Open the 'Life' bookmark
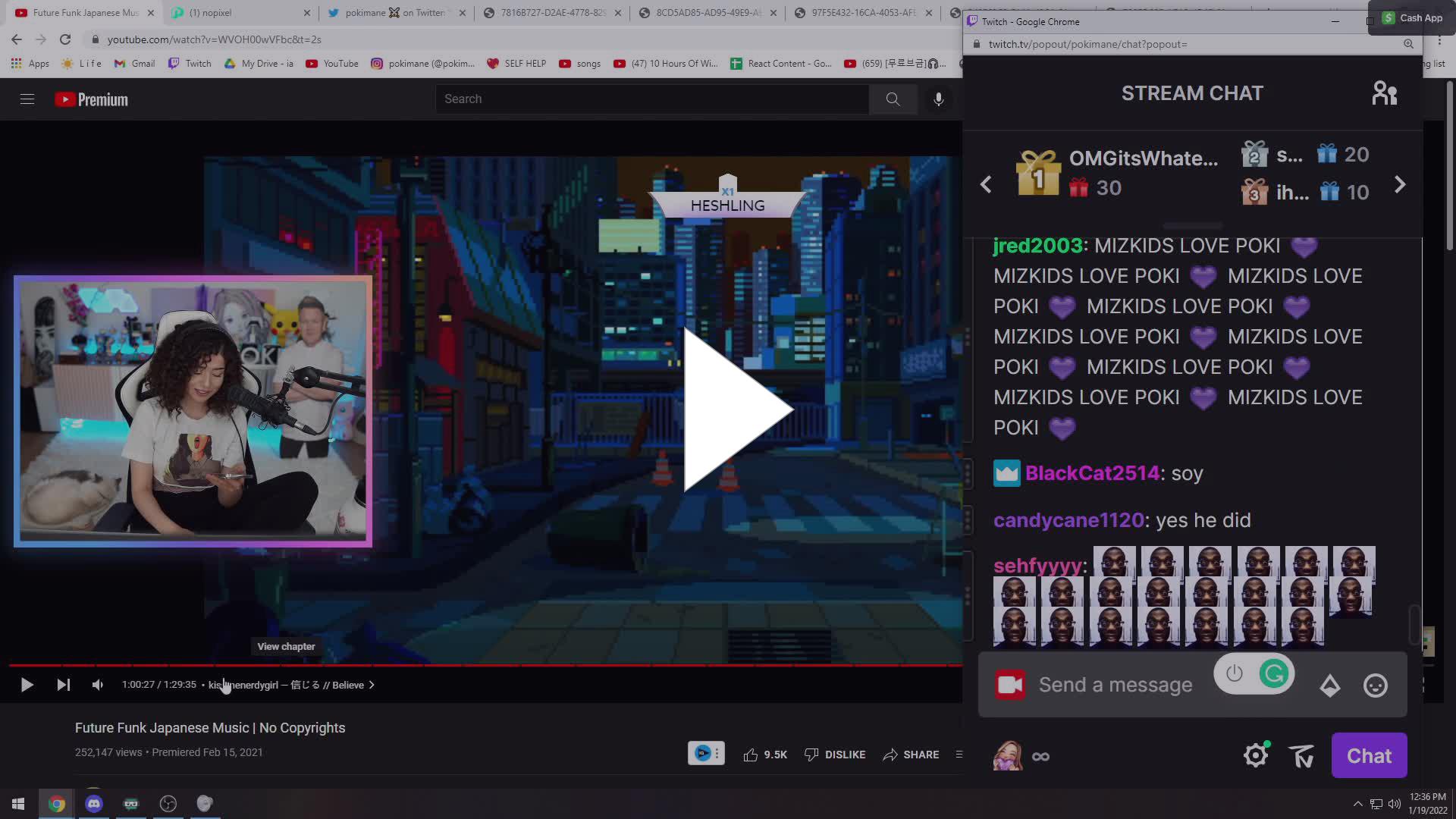Image resolution: width=1456 pixels, height=819 pixels. [x=81, y=64]
